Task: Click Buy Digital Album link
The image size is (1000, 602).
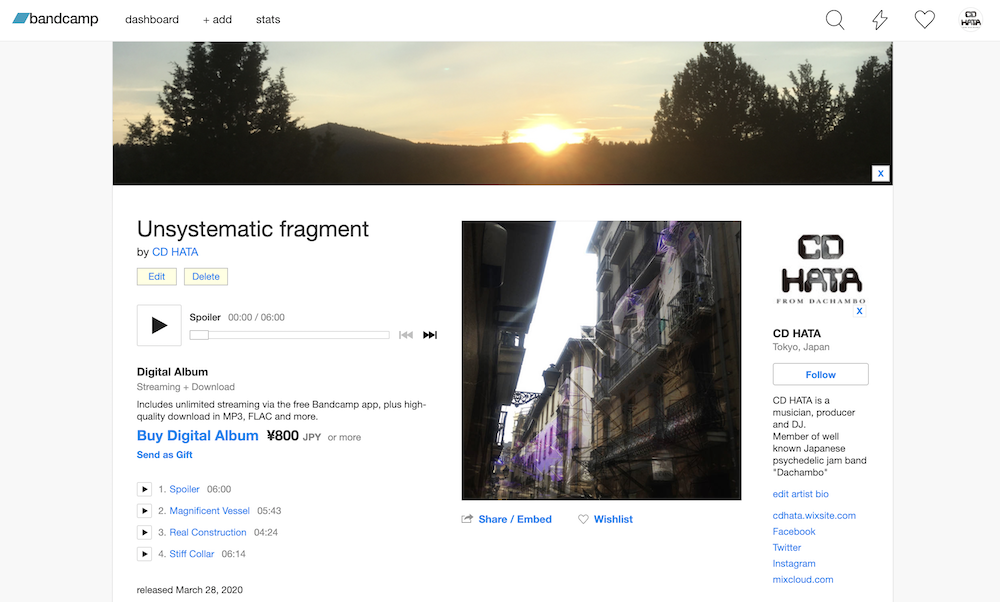Action: [x=198, y=436]
